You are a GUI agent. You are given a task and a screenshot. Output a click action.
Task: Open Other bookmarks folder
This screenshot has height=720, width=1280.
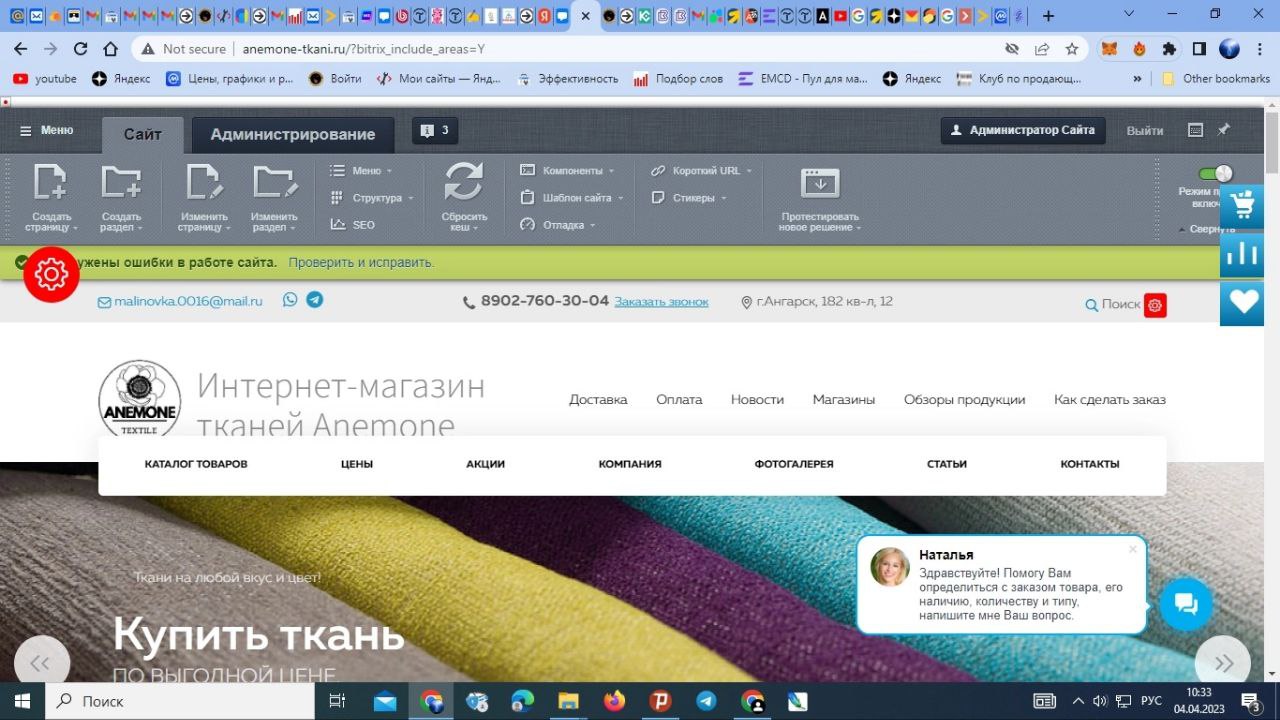1216,79
